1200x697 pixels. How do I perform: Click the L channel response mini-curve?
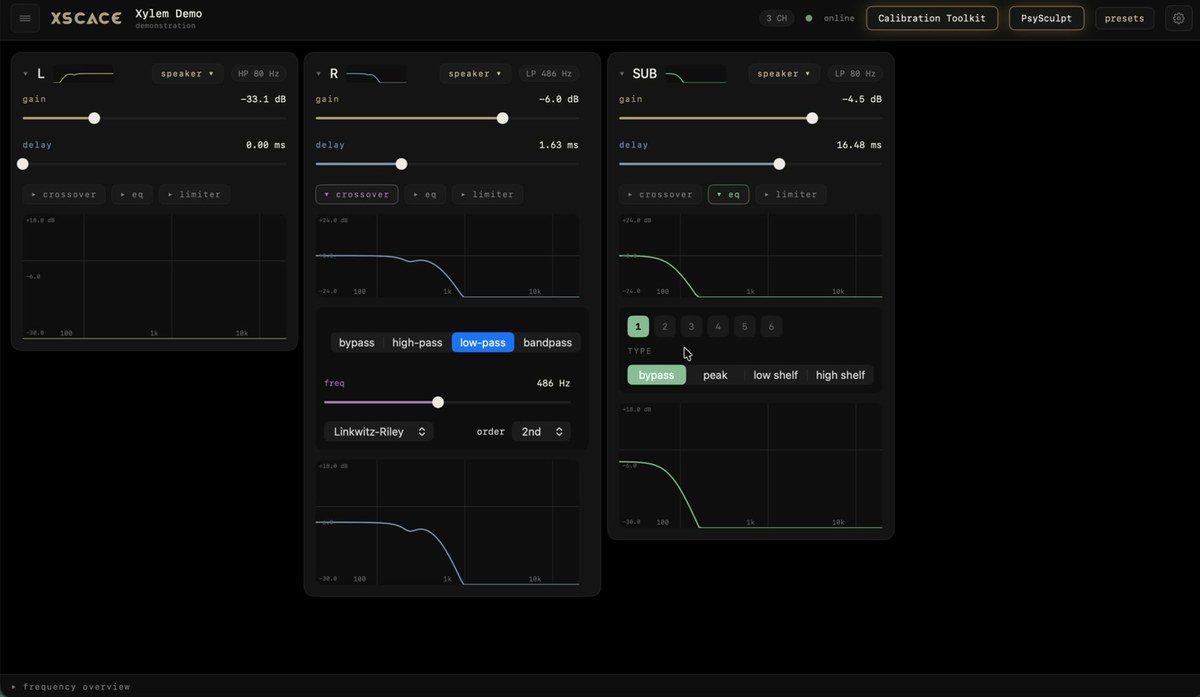(x=83, y=74)
